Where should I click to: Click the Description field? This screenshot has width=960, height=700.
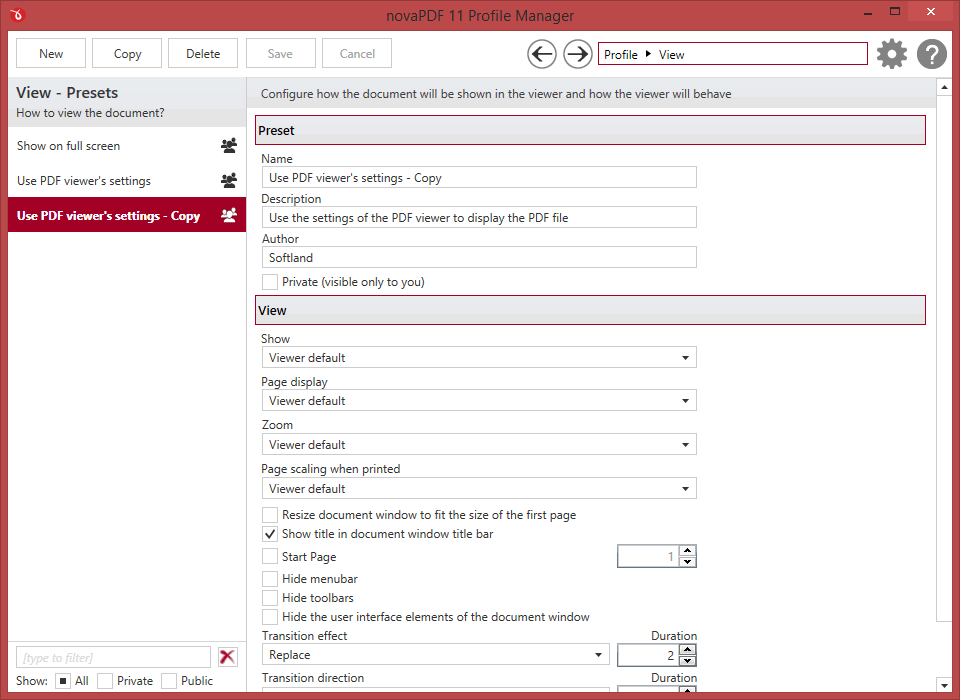click(x=479, y=217)
